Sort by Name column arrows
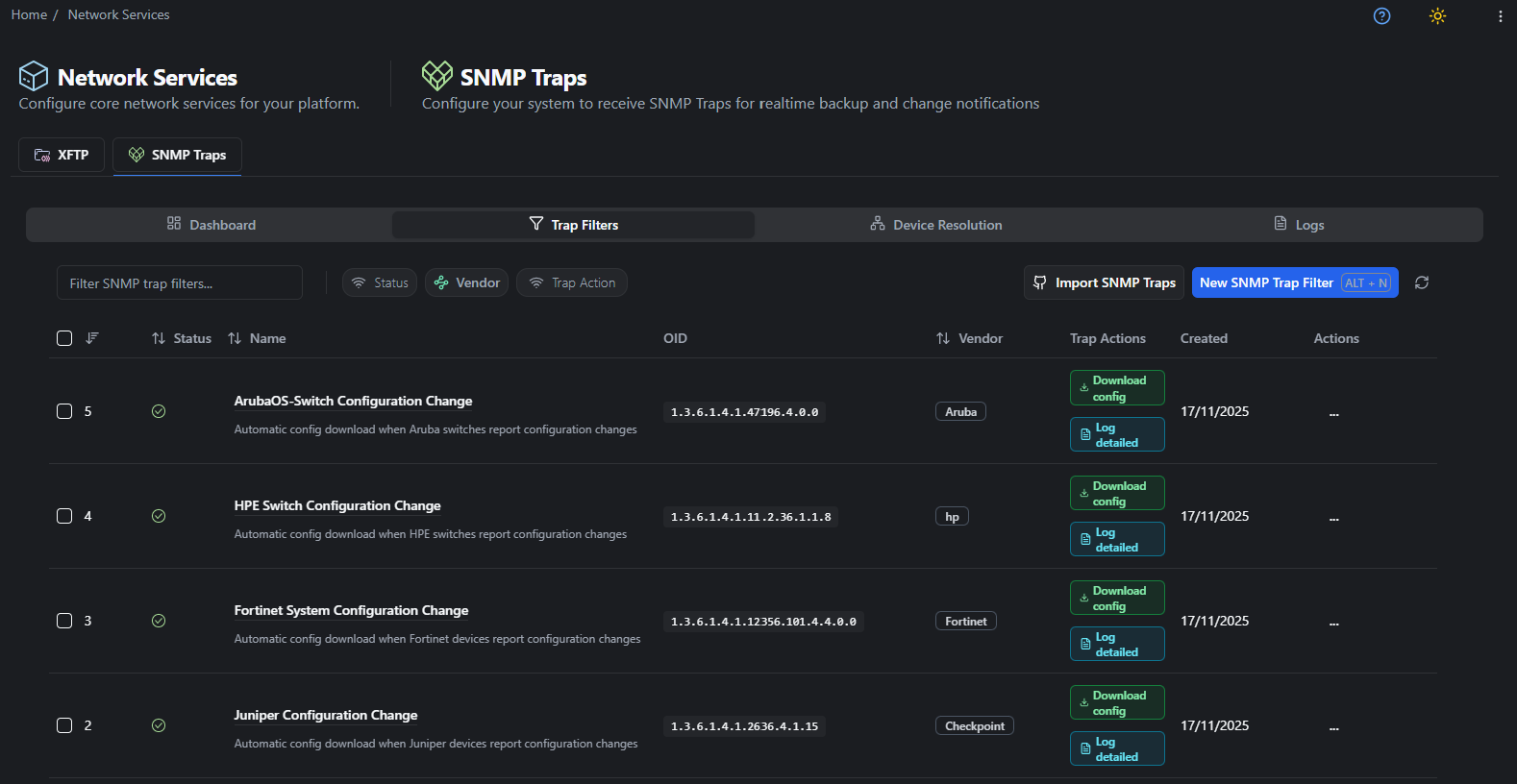The image size is (1517, 784). (x=235, y=338)
